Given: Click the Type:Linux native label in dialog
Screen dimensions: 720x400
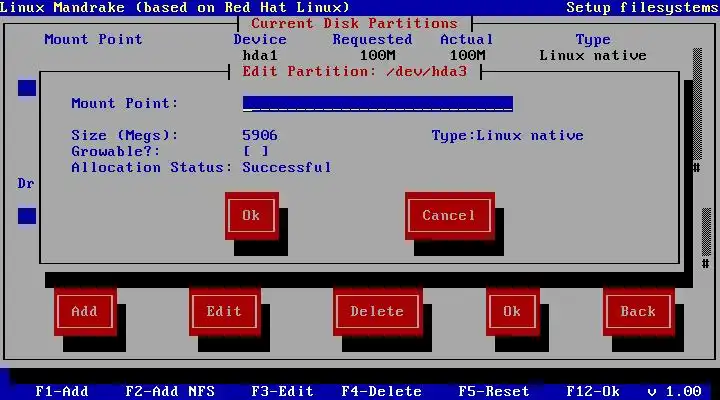Looking at the screenshot, I should pos(508,135).
